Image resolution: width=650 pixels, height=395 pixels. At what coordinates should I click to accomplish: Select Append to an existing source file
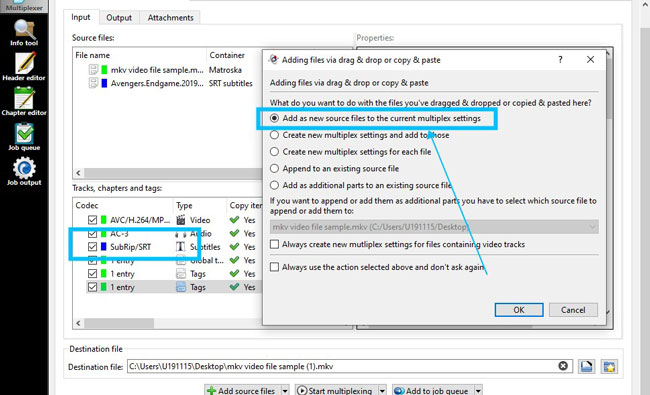click(274, 169)
